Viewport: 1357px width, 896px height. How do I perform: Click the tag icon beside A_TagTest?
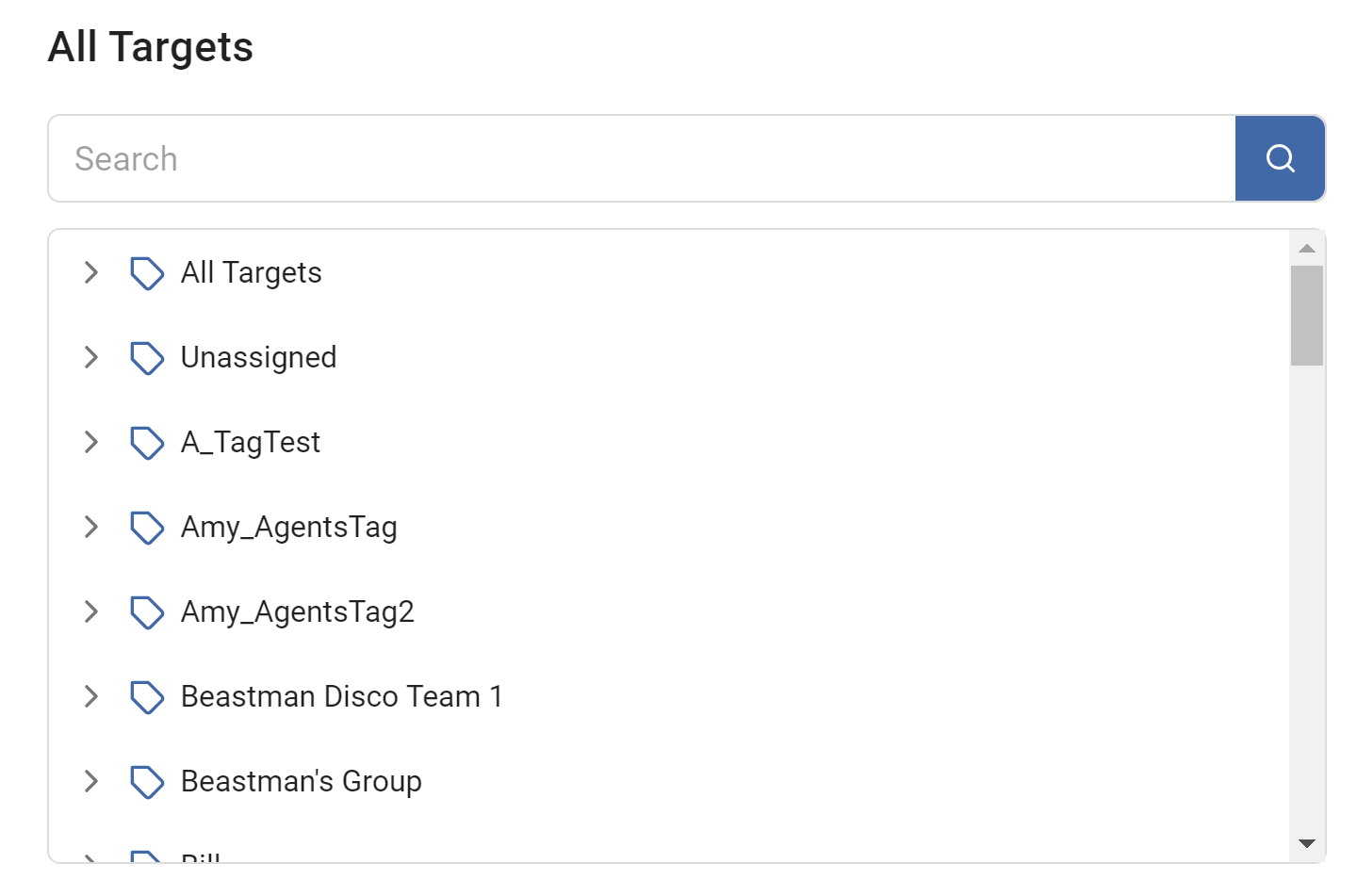coord(147,443)
